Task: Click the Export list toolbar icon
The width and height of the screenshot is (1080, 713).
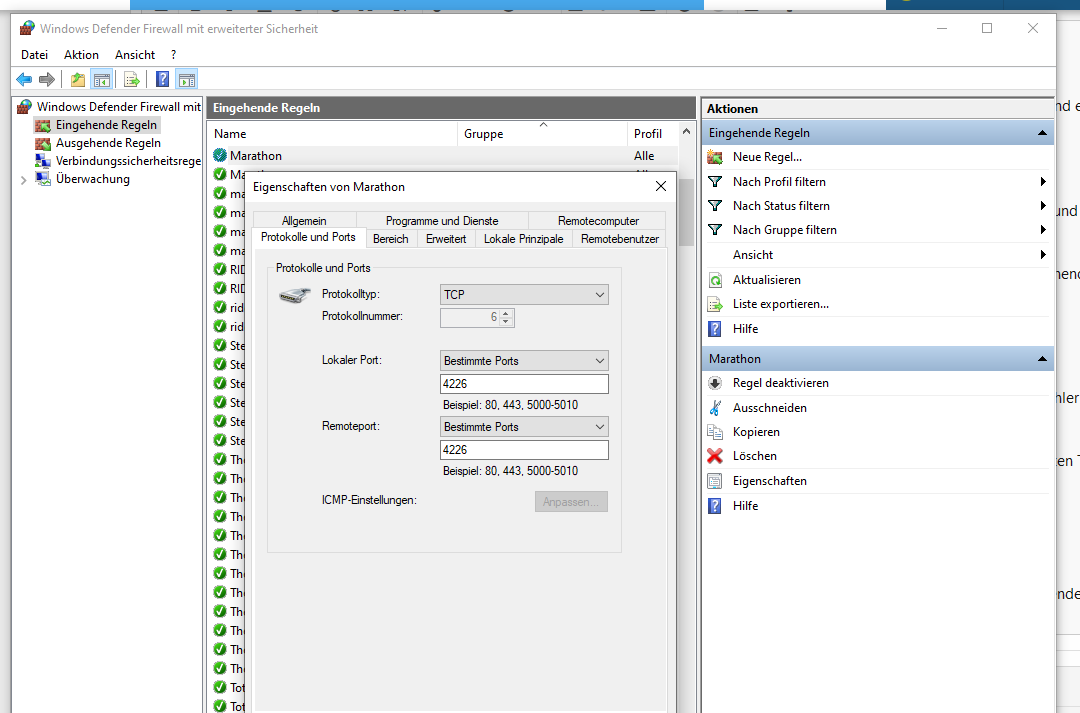Action: click(132, 80)
